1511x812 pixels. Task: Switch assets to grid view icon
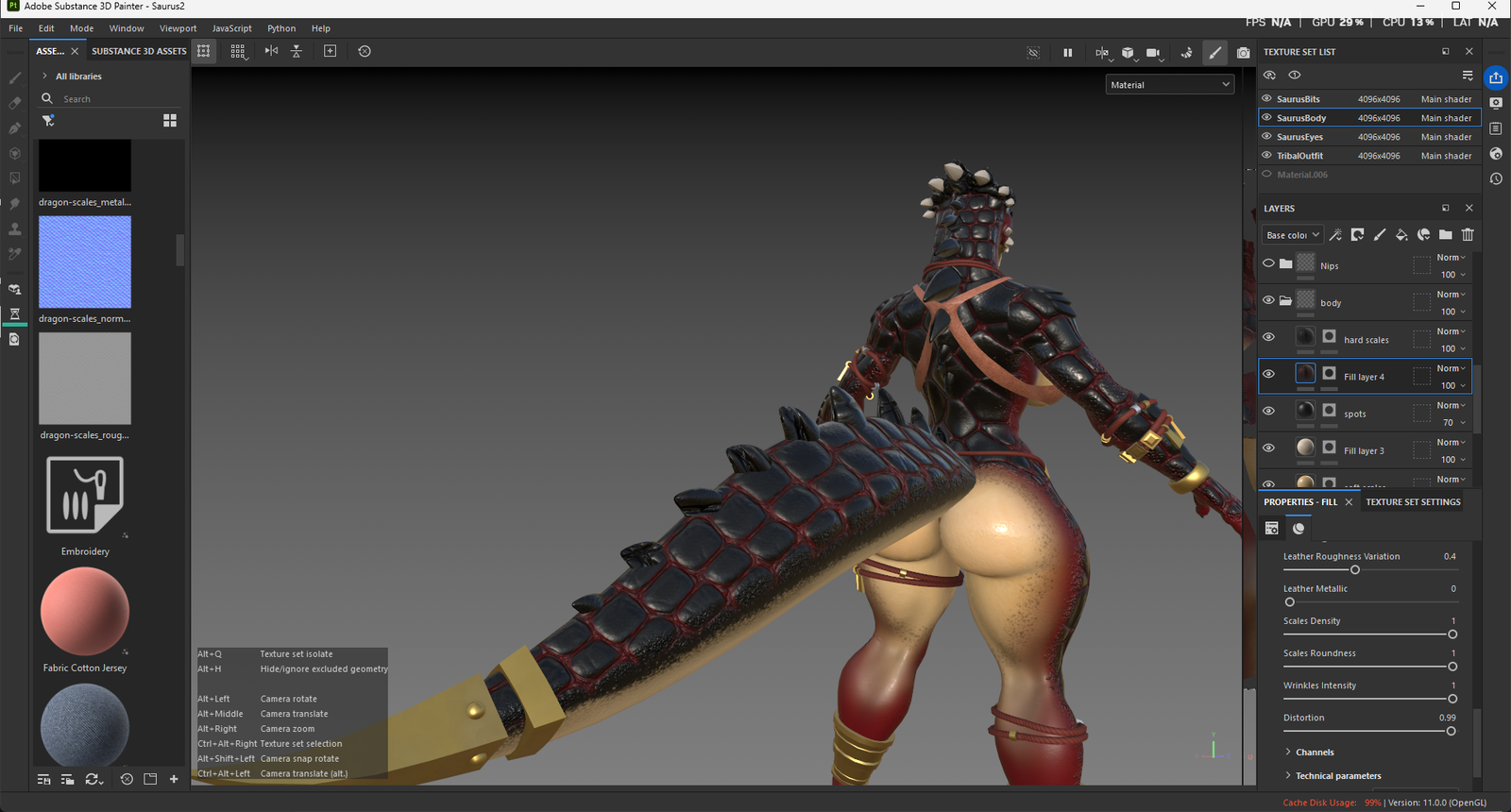tap(170, 121)
